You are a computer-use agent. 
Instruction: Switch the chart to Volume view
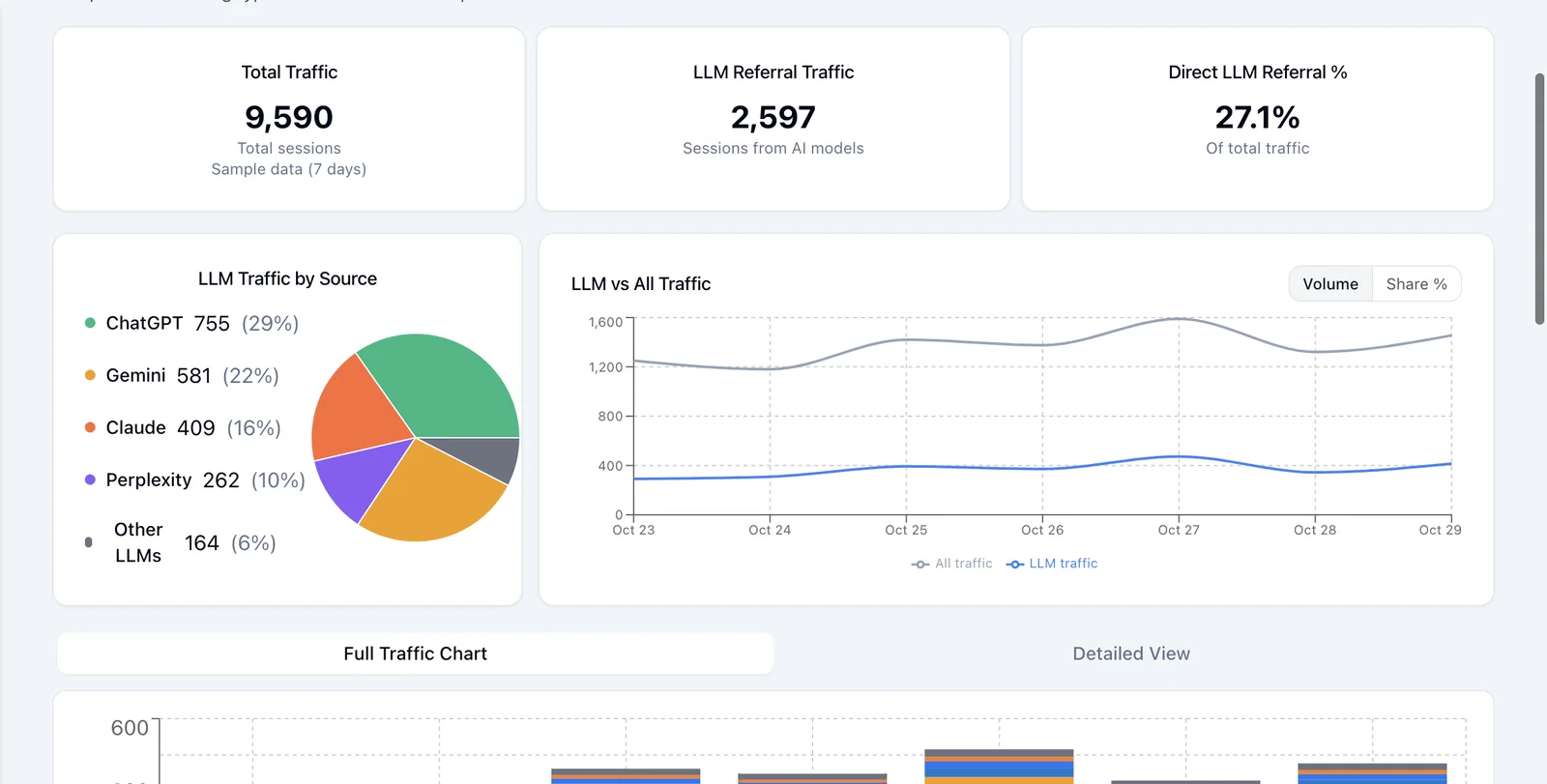tap(1330, 284)
